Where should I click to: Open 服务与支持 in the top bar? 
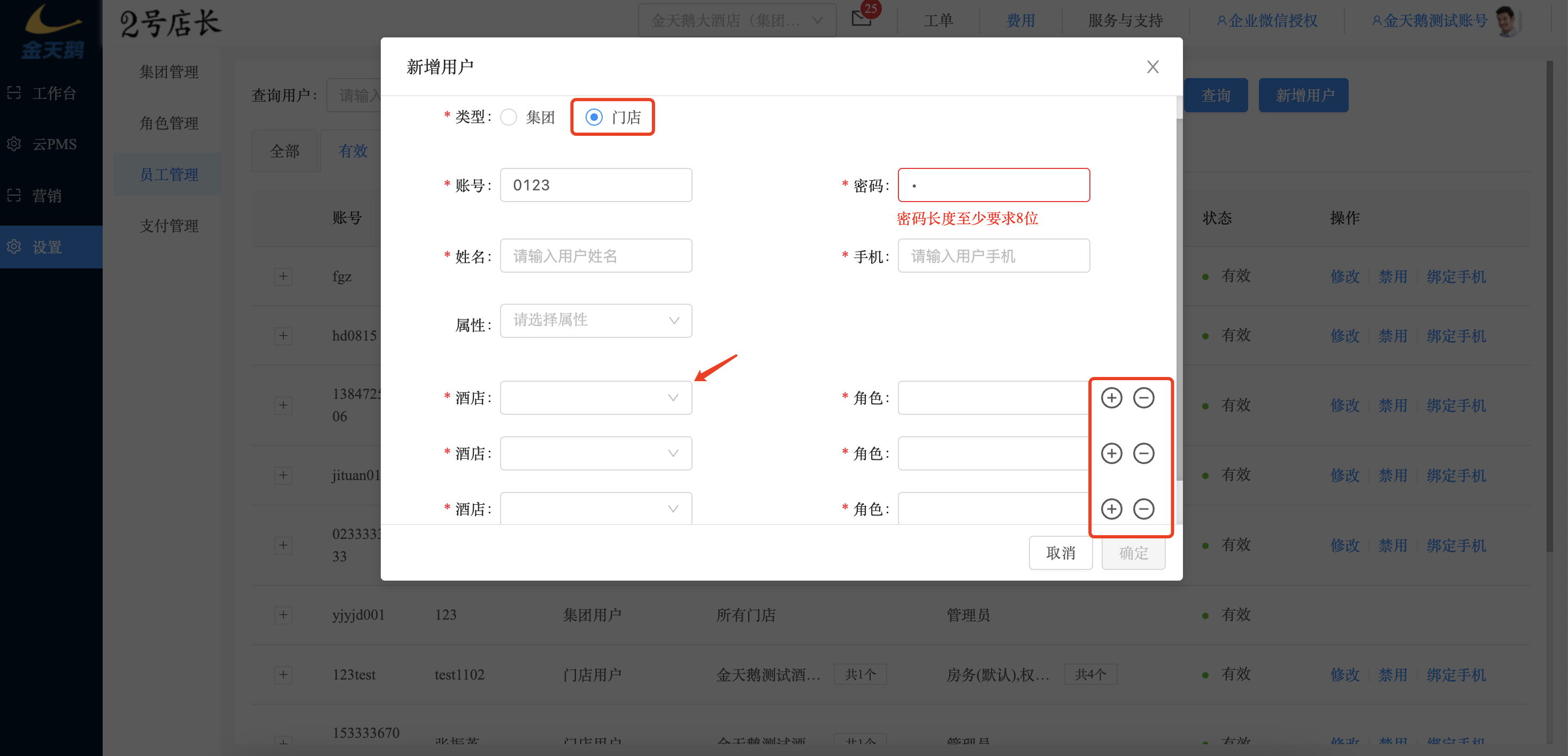coord(1125,21)
